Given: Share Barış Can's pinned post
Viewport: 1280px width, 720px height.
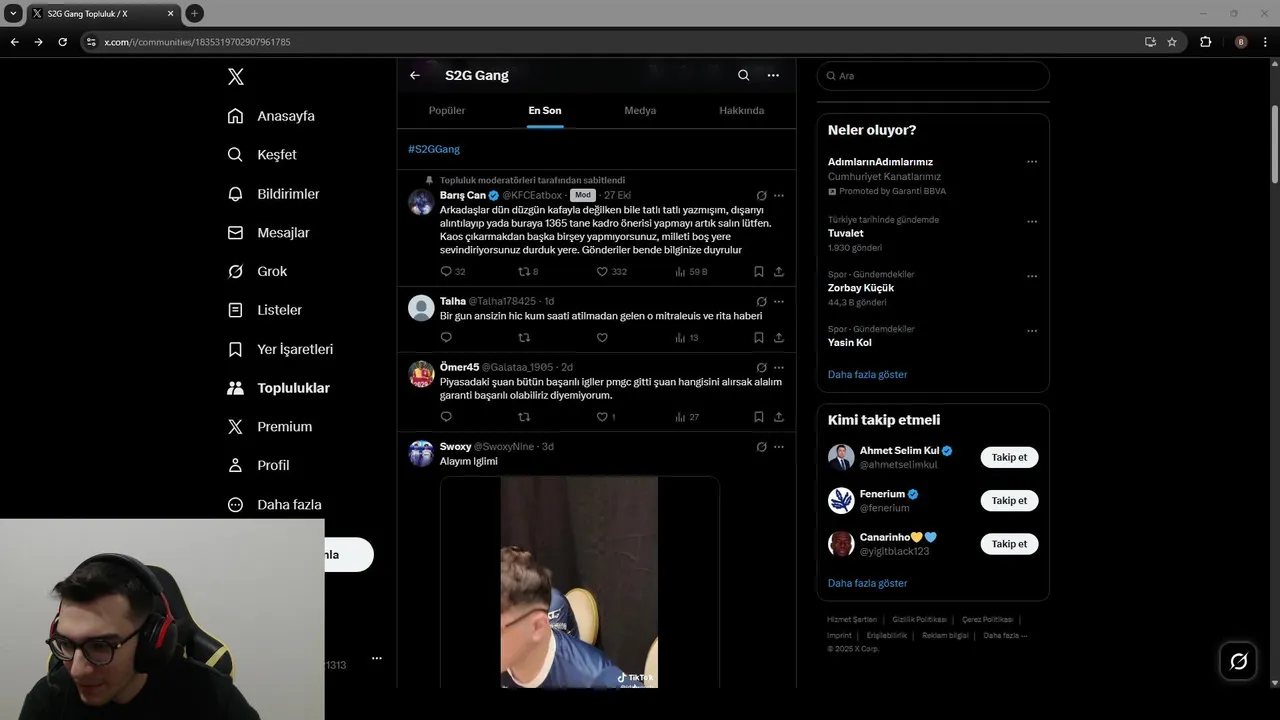Looking at the screenshot, I should [779, 271].
